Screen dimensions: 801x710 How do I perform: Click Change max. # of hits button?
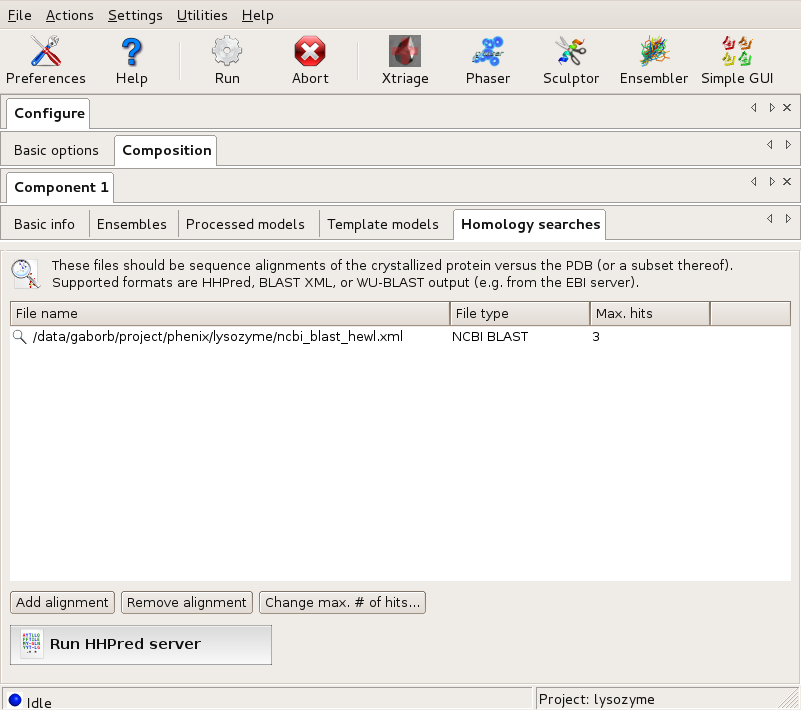(343, 602)
